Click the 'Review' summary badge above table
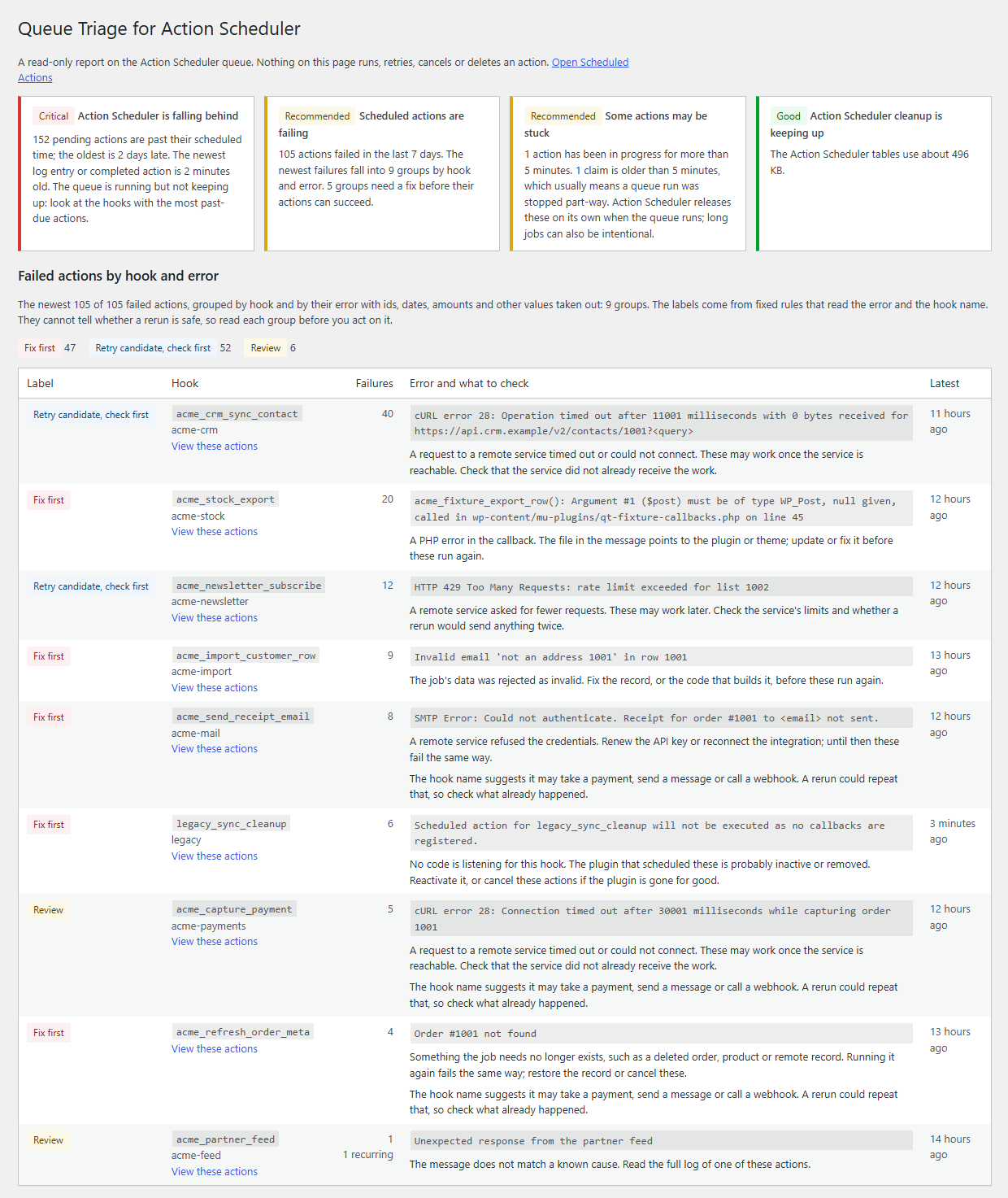The image size is (1008, 1198). click(x=266, y=348)
